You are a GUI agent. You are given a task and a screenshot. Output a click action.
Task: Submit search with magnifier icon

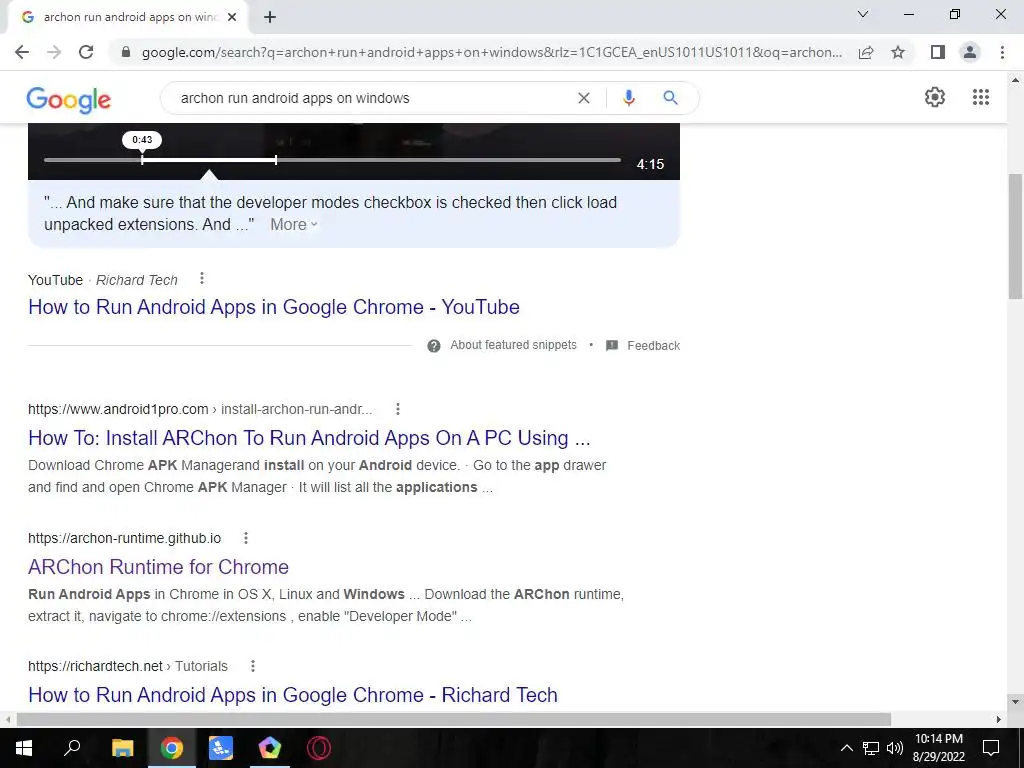click(670, 98)
